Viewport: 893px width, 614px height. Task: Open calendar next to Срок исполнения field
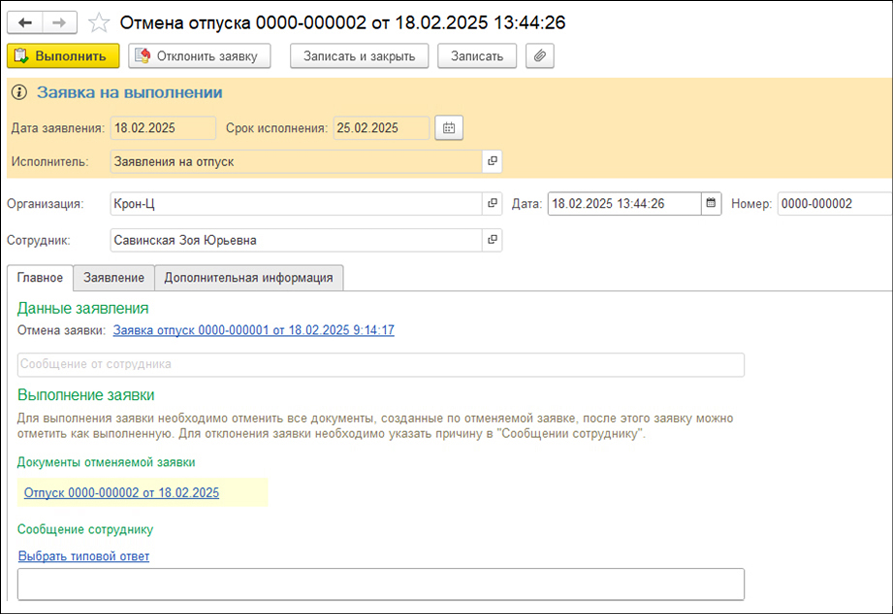pos(449,128)
